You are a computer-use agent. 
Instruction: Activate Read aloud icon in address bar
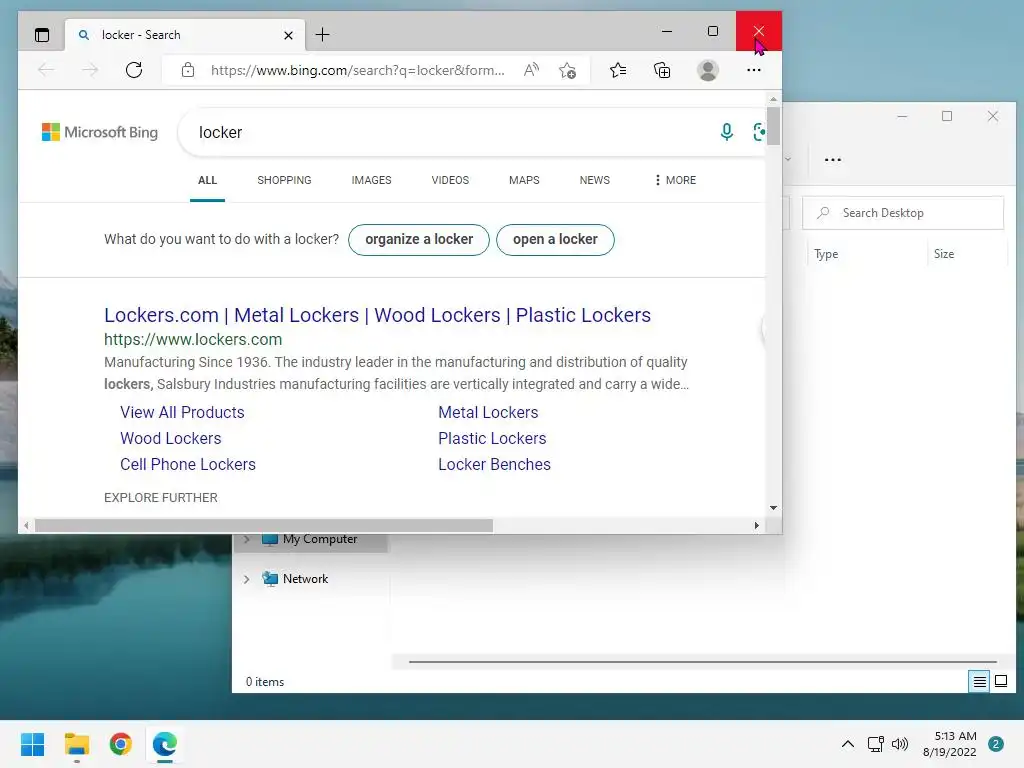point(532,70)
